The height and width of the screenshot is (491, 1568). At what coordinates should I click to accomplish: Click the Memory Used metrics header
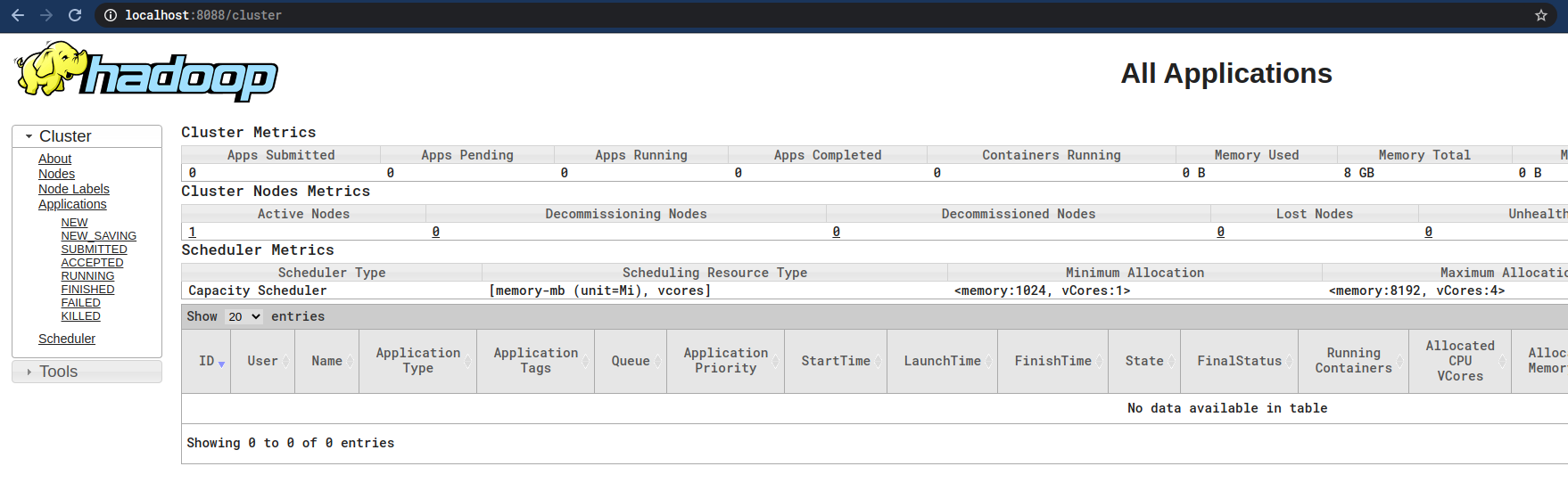tap(1257, 155)
